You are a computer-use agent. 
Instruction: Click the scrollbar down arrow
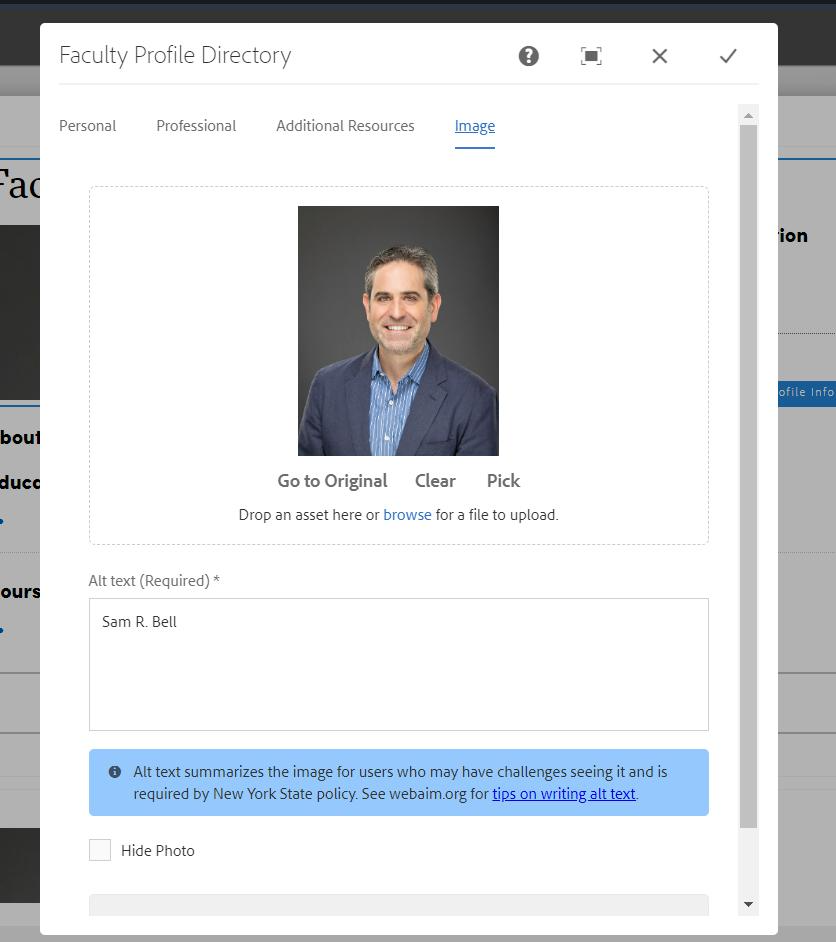(748, 904)
